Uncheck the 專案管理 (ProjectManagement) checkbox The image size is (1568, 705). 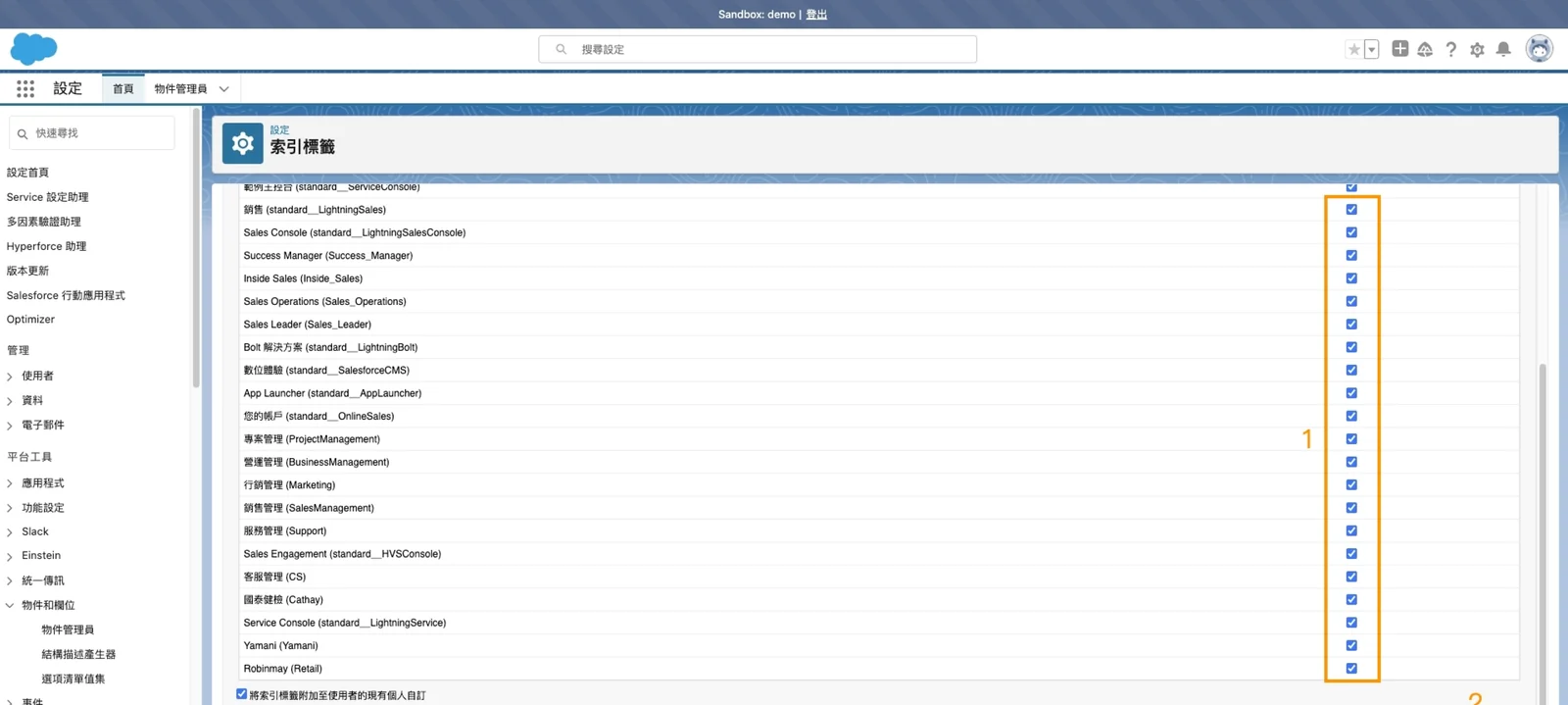coord(1351,439)
